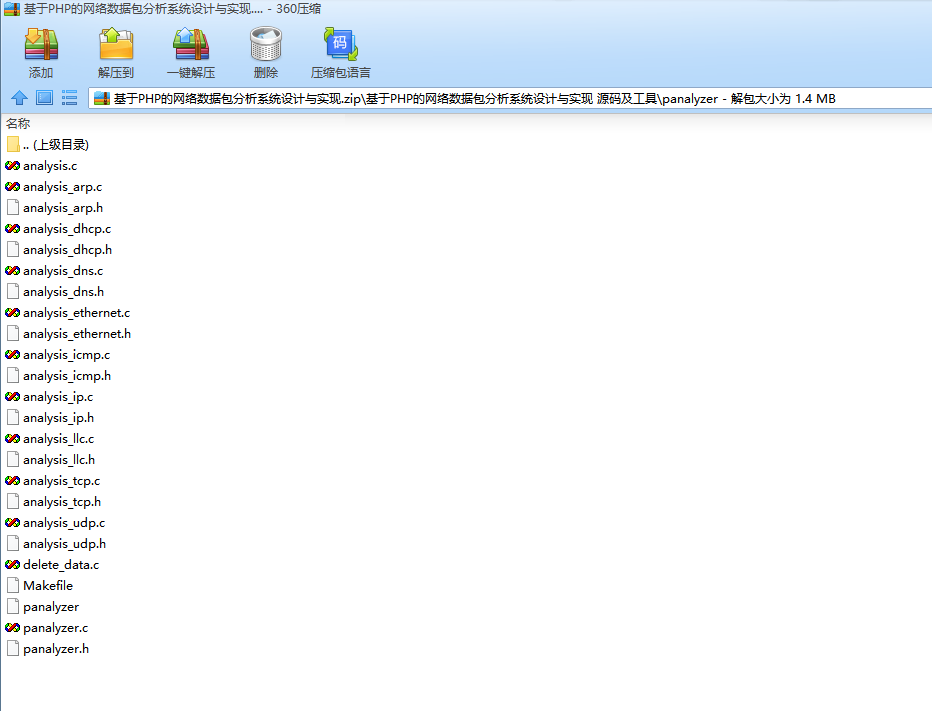Select the analysis_ip.c file icon
Image resolution: width=932 pixels, height=711 pixels.
12,397
